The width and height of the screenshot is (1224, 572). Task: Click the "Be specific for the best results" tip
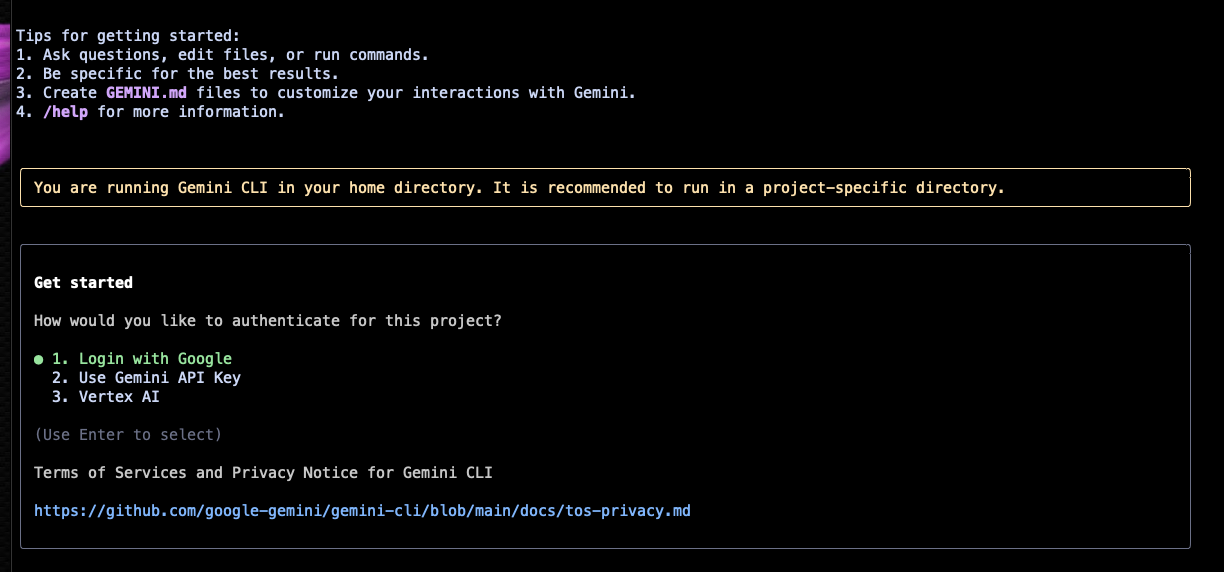pos(190,74)
